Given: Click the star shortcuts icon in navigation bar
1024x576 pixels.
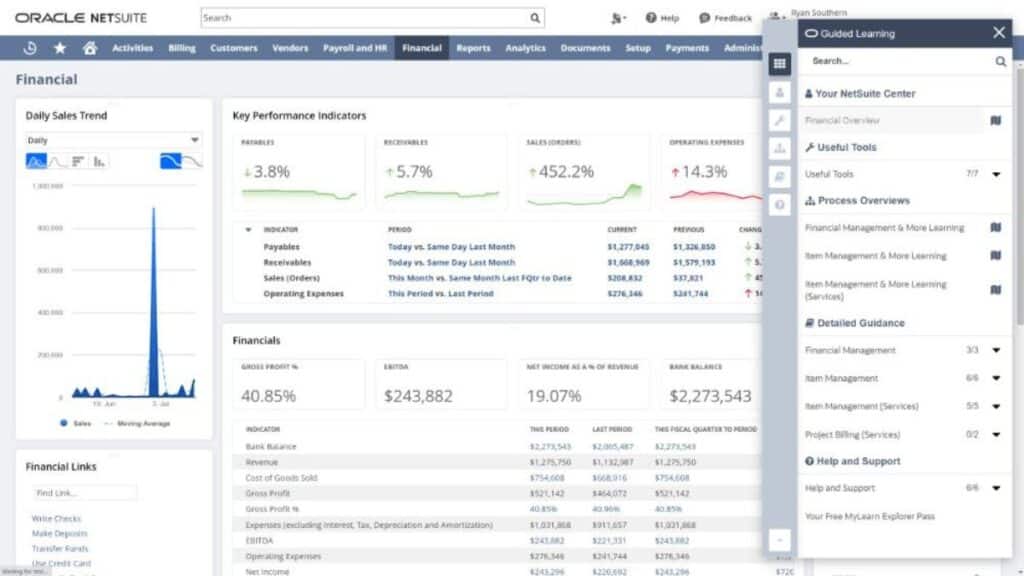Looking at the screenshot, I should 60,46.
